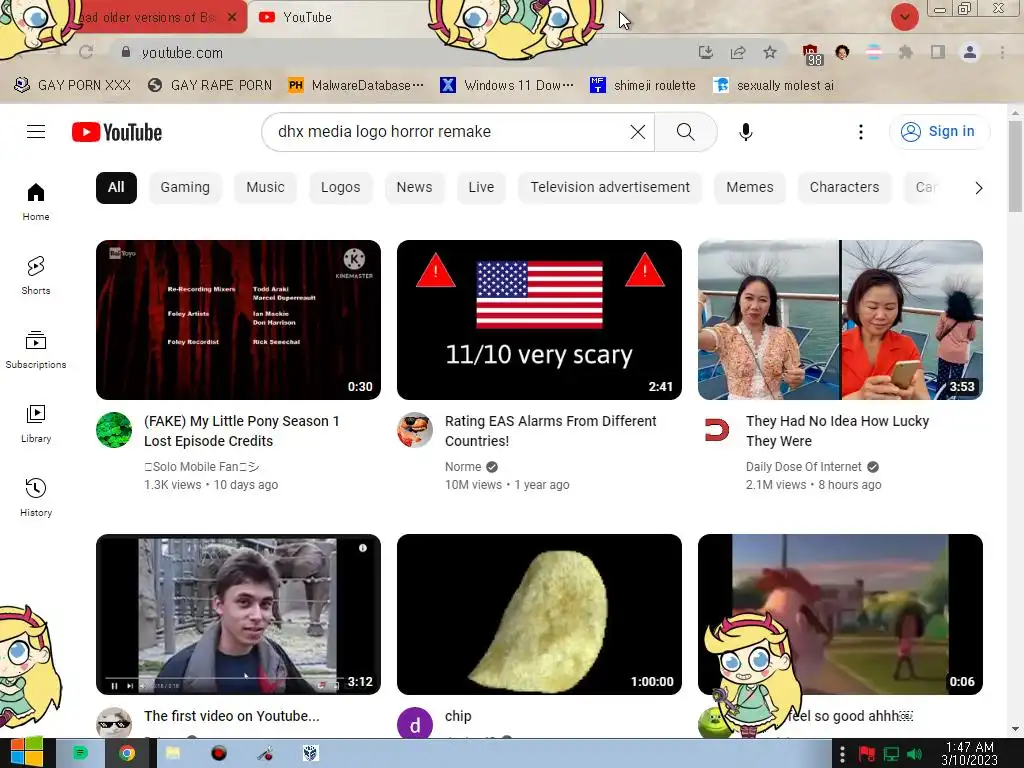Click the green clover channel avatar
The width and height of the screenshot is (1024, 768).
(114, 430)
